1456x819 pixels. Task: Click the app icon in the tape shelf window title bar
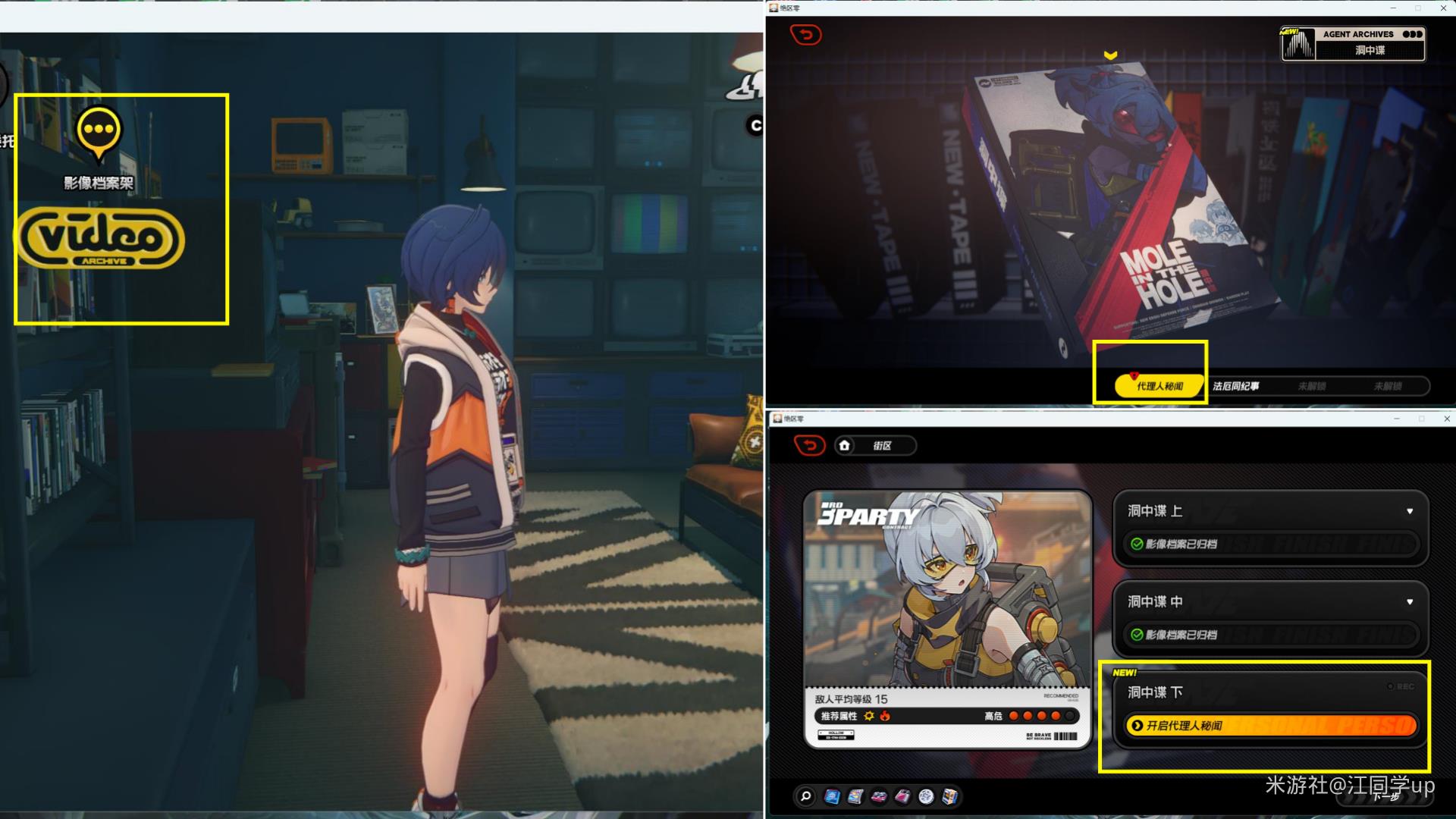[773, 8]
